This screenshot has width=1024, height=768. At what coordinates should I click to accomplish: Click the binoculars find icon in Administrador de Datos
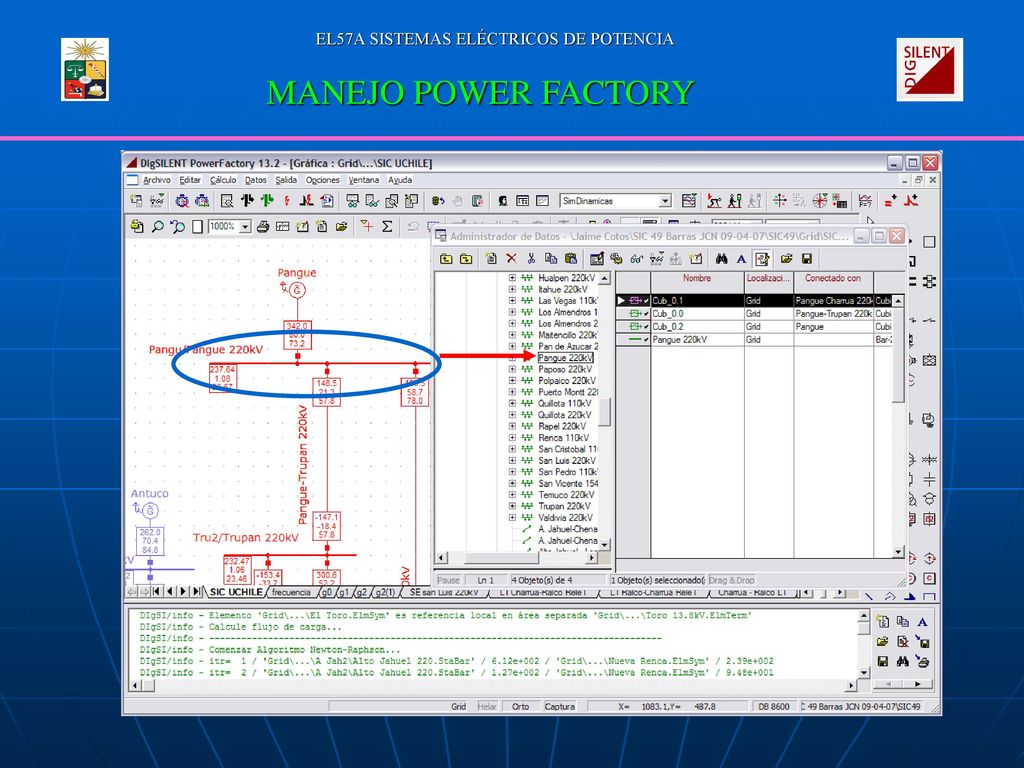(x=722, y=259)
